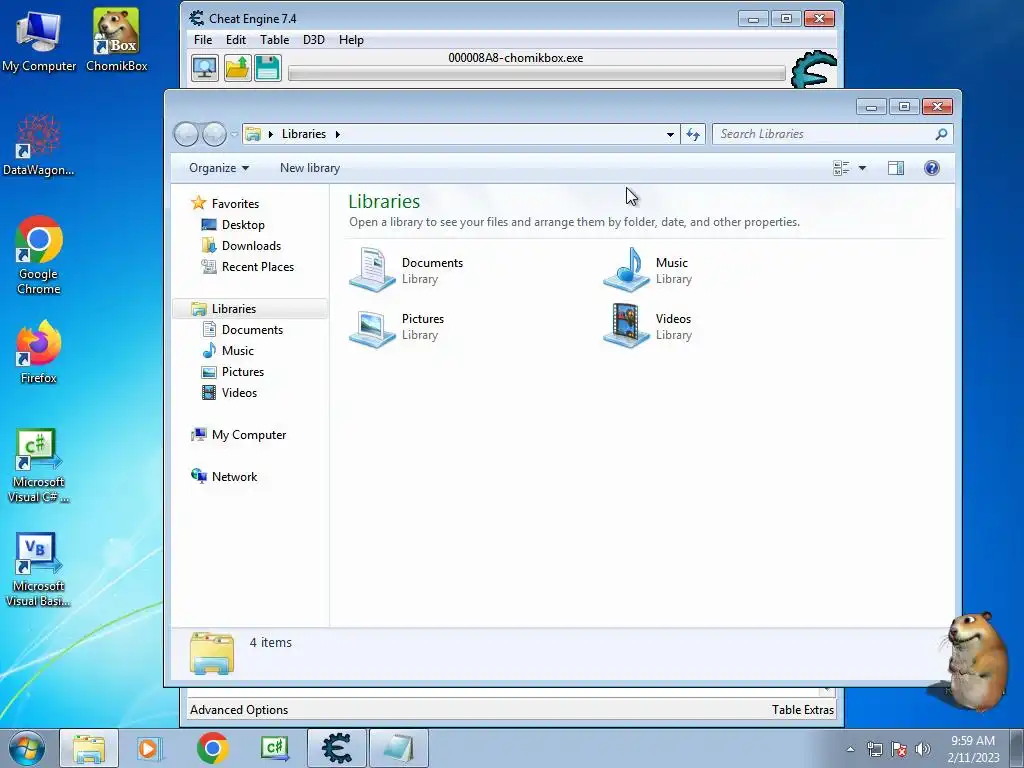The height and width of the screenshot is (768, 1024).
Task: Open the Organize dropdown menu
Action: pyautogui.click(x=219, y=168)
